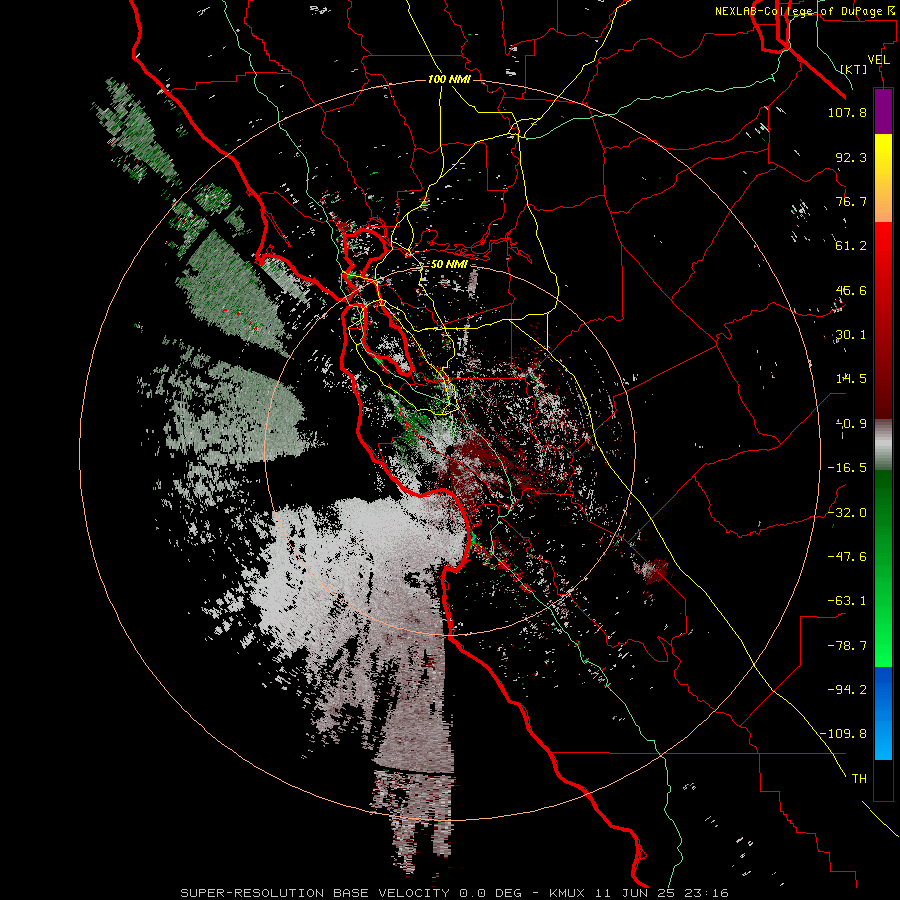Click the TH threshold label

coord(859,779)
